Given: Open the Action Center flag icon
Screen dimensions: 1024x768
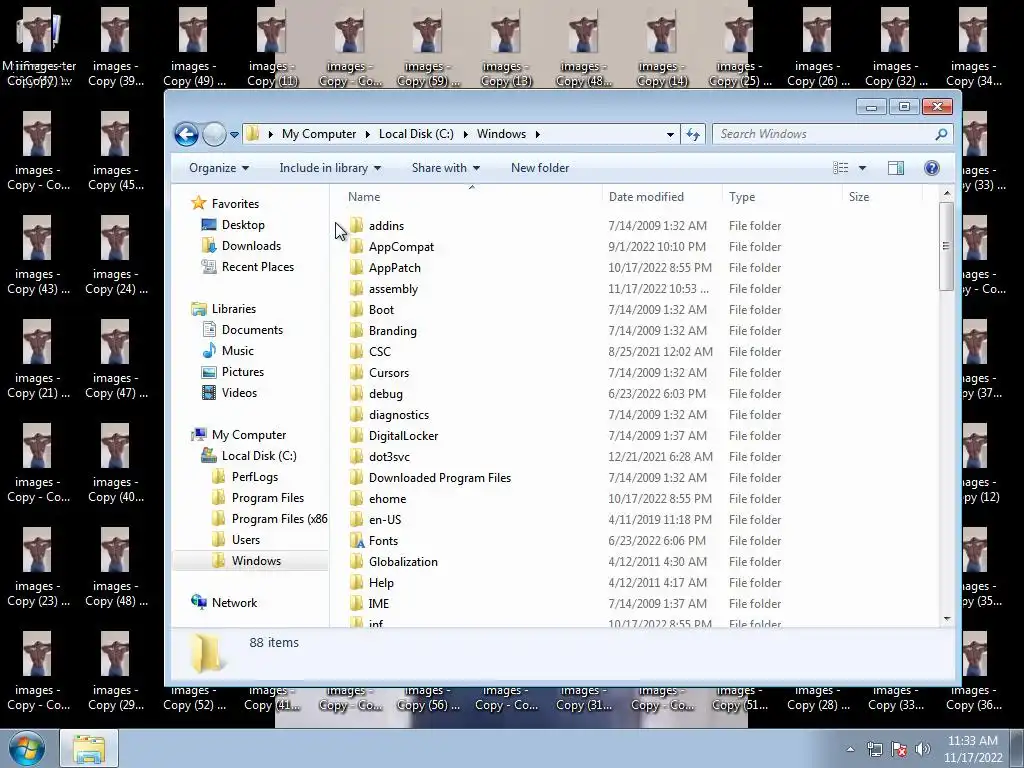Looking at the screenshot, I should tap(899, 749).
